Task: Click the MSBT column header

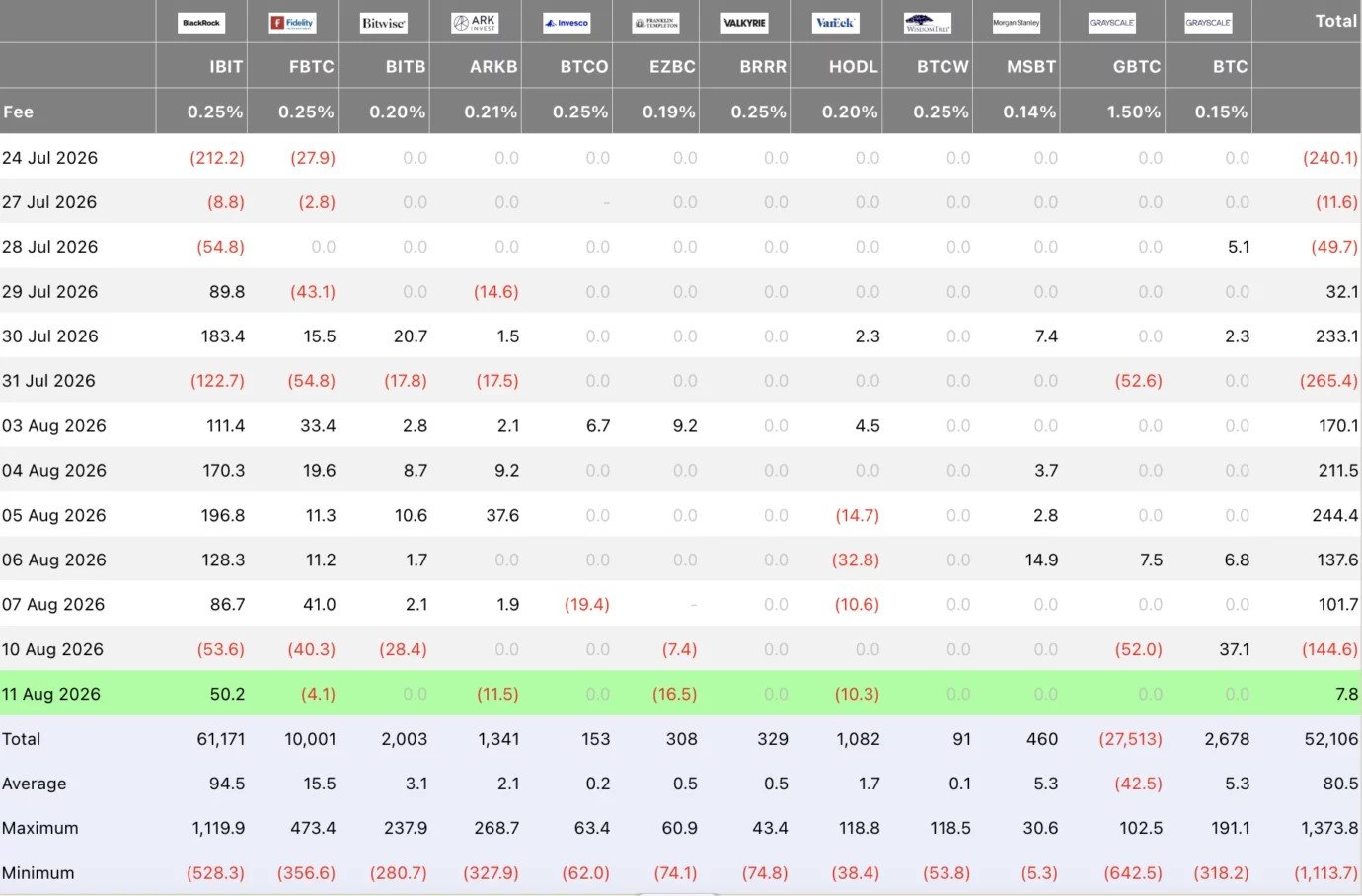Action: coord(1031,67)
